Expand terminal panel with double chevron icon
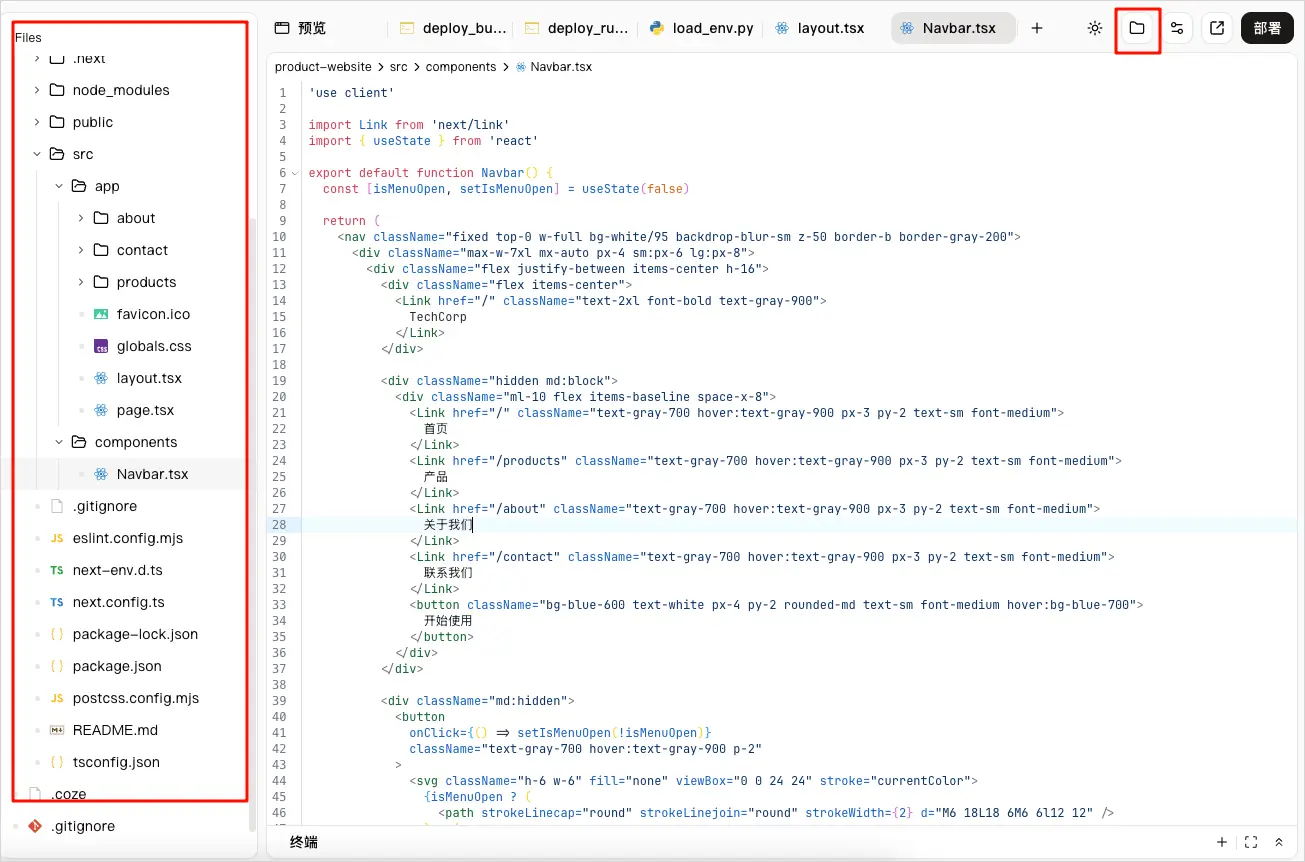This screenshot has width=1305, height=862. (1279, 842)
